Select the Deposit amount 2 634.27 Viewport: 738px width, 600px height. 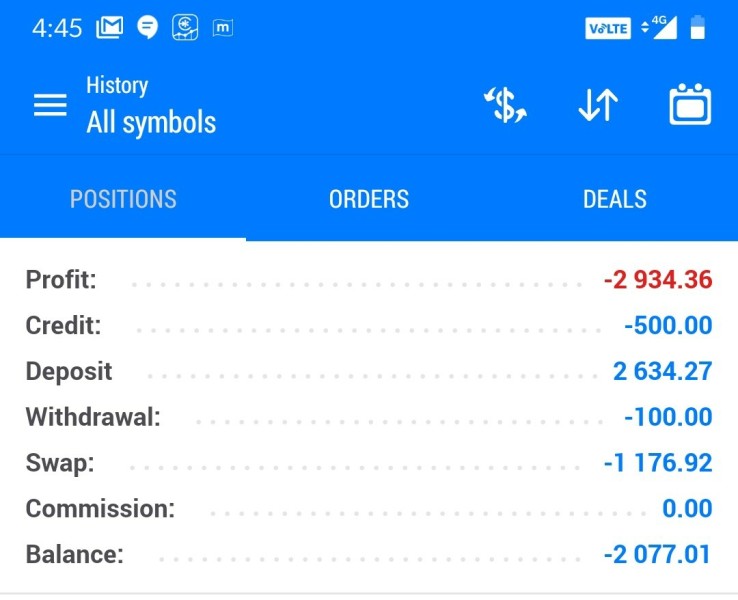tap(662, 372)
